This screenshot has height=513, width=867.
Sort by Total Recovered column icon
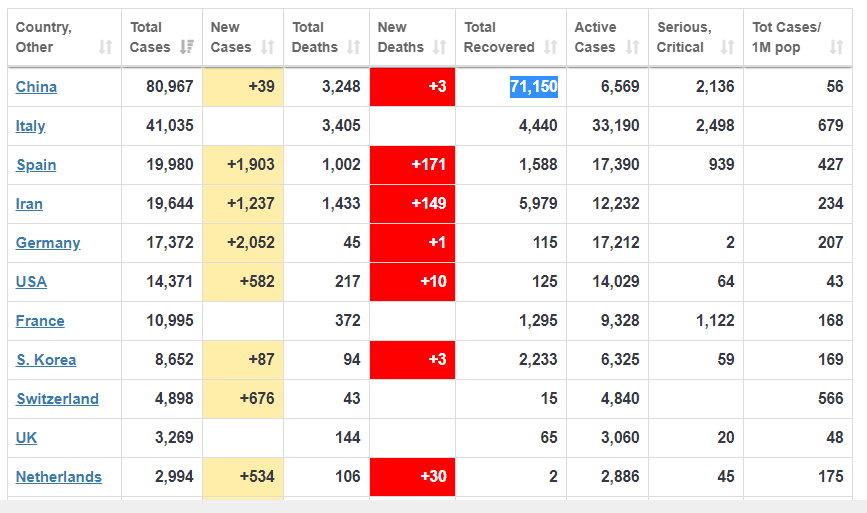[x=550, y=48]
